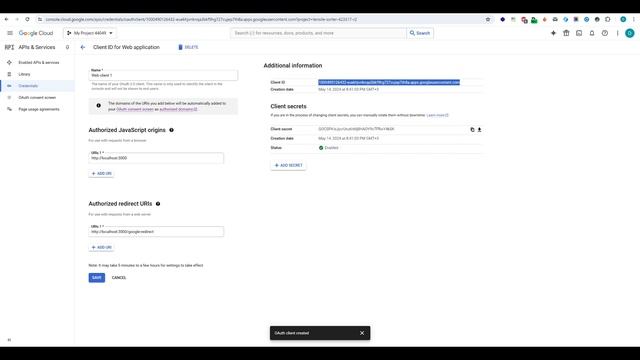Select Credentials in the sidebar
The height and width of the screenshot is (360, 640).
(x=28, y=86)
